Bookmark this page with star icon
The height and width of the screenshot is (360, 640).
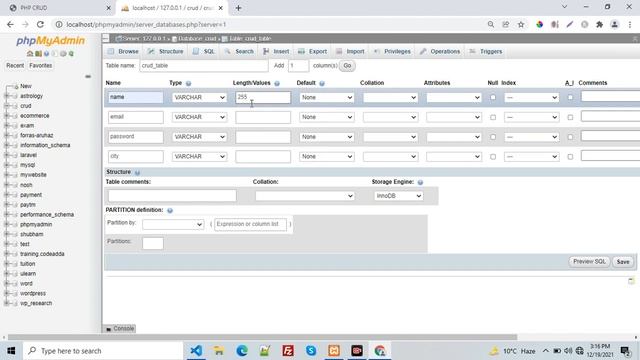(521, 24)
